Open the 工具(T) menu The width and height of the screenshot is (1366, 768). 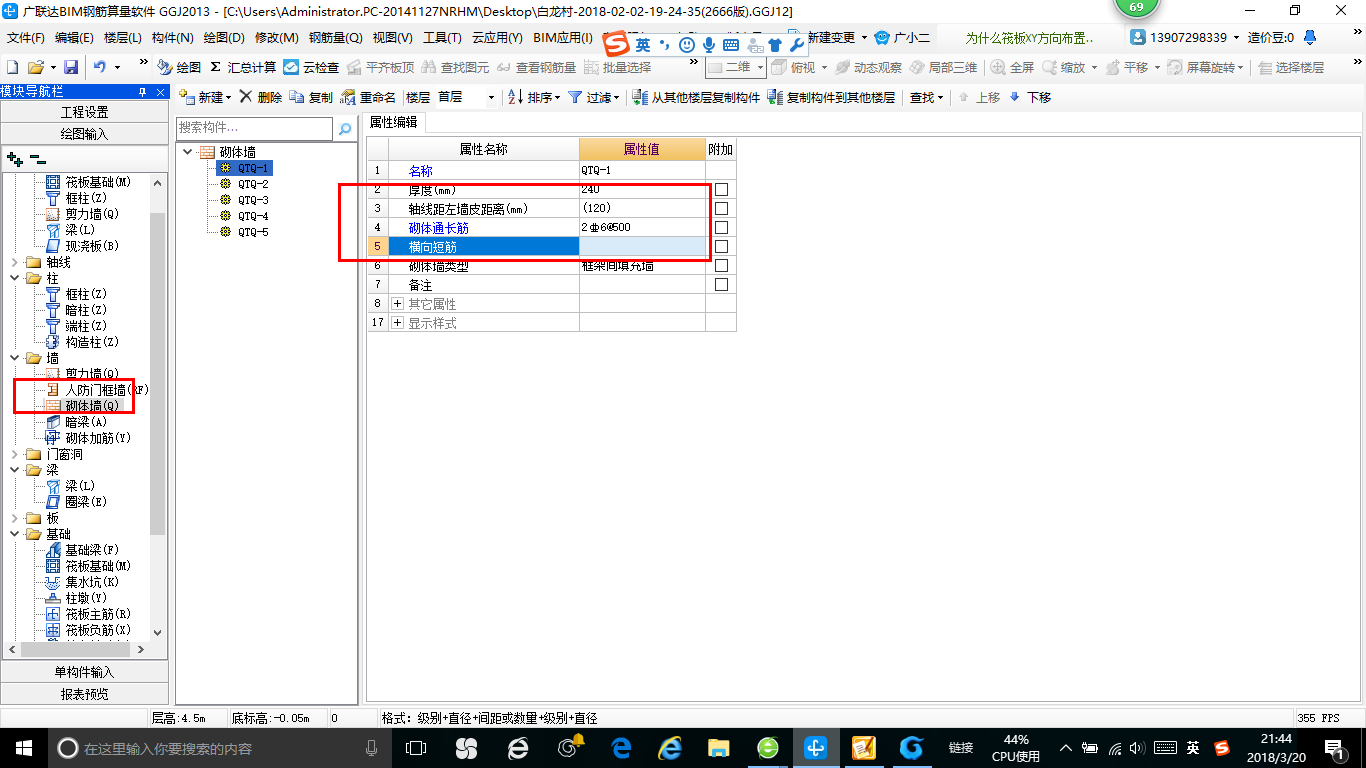pyautogui.click(x=442, y=37)
